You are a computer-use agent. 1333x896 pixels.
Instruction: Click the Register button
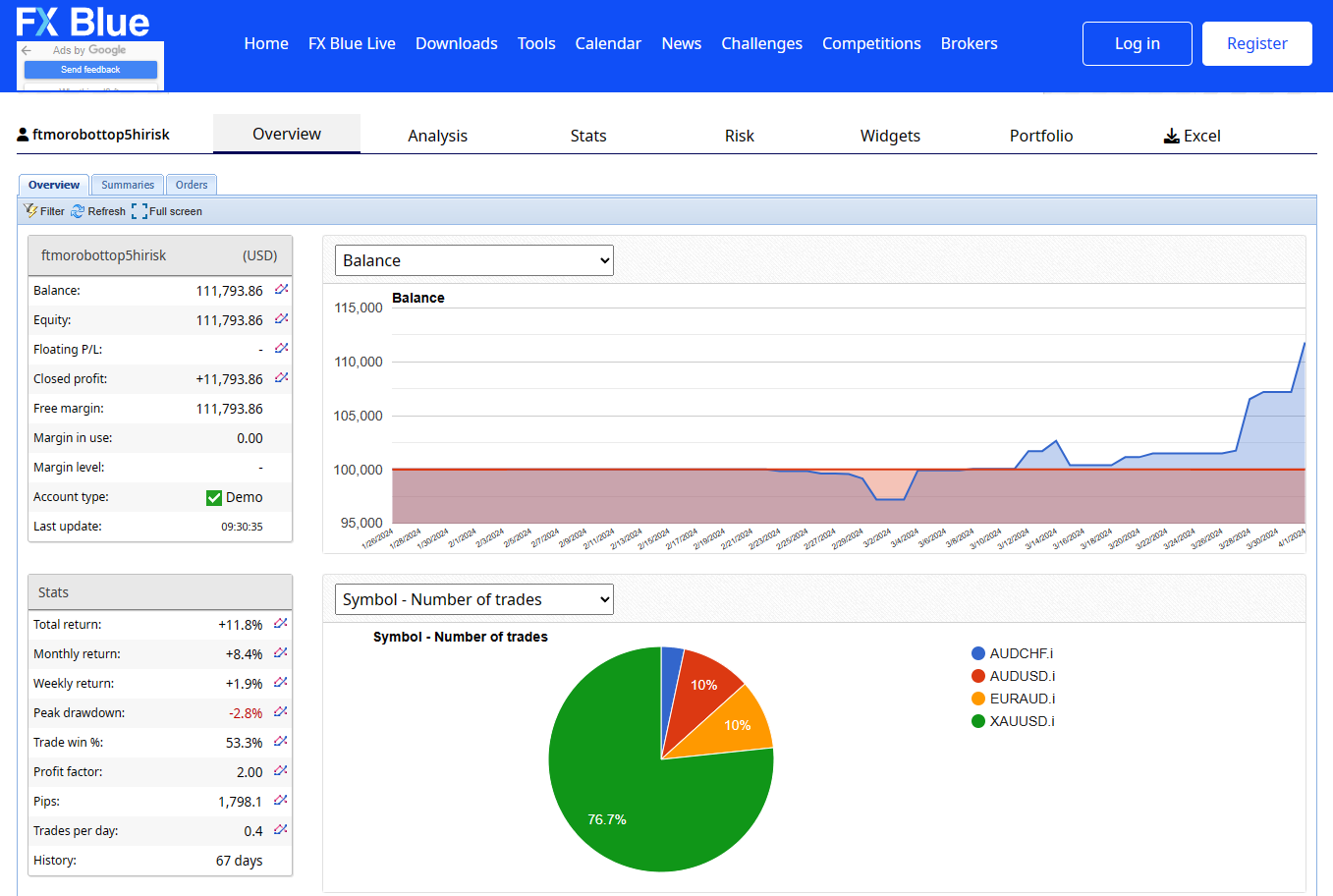(x=1257, y=43)
